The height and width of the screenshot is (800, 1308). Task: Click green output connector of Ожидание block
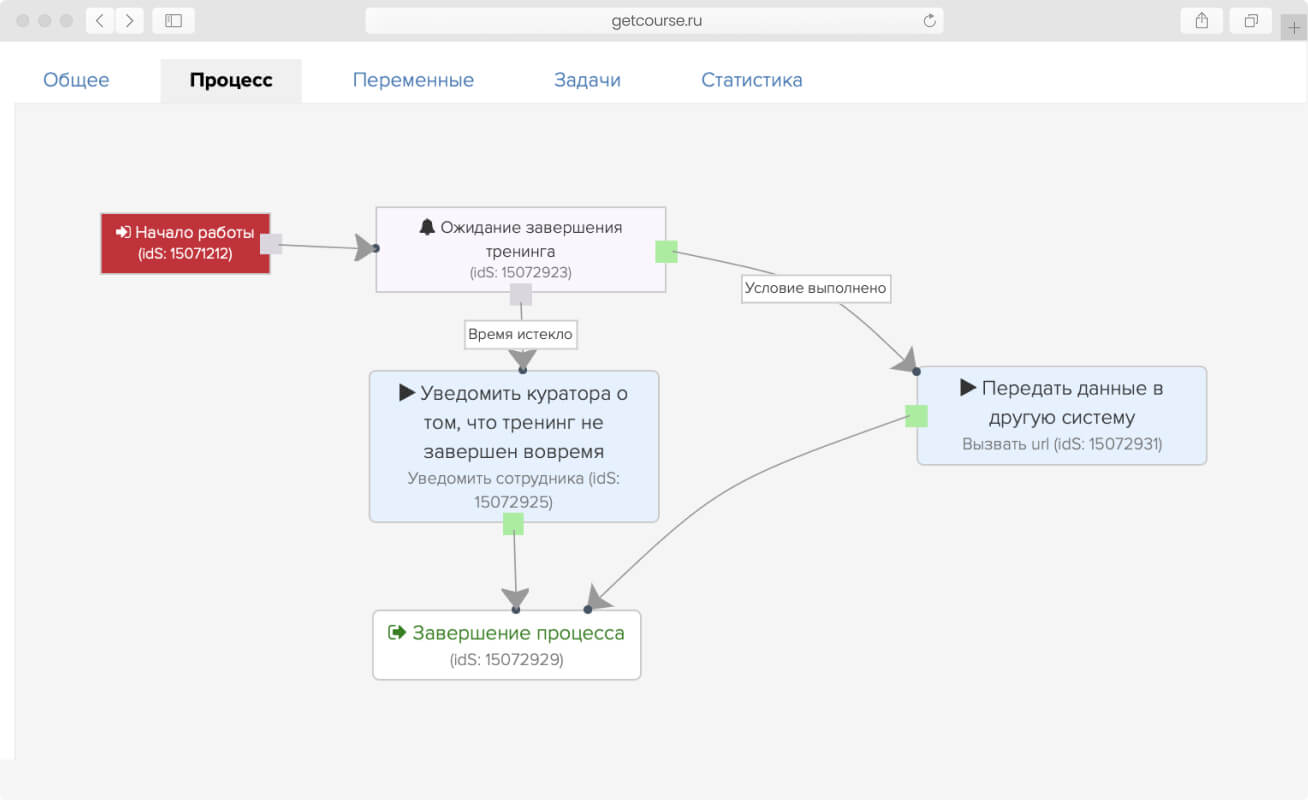tap(666, 252)
